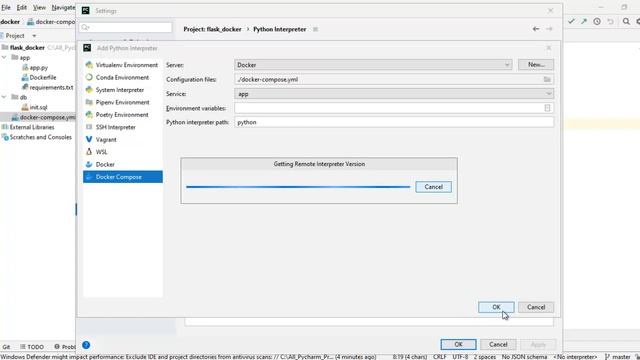This screenshot has width=640, height=360.
Task: Click the CRLF line separator status
Action: [x=440, y=357]
